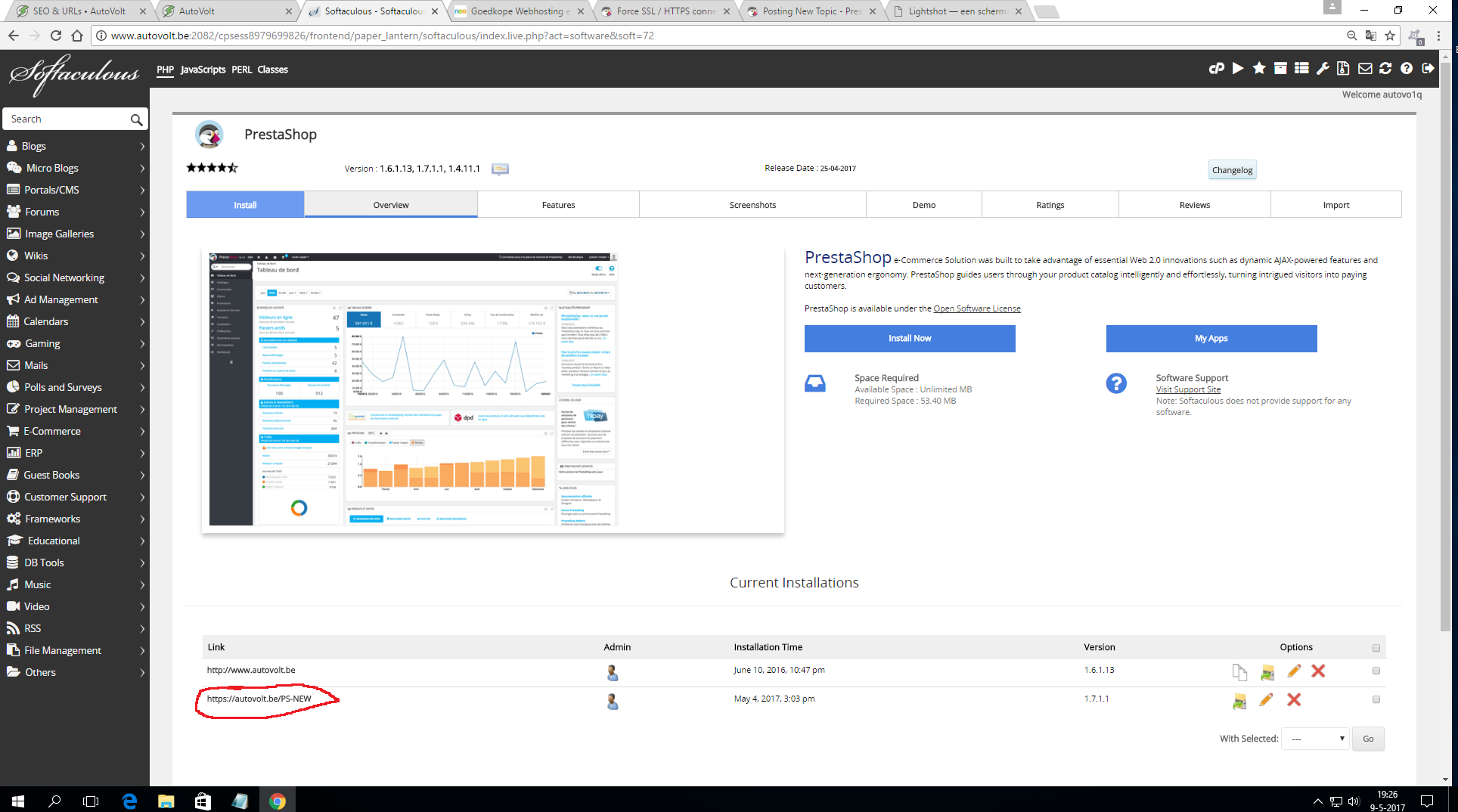1458x812 pixels.
Task: Switch to the Features tab
Action: pyautogui.click(x=558, y=205)
